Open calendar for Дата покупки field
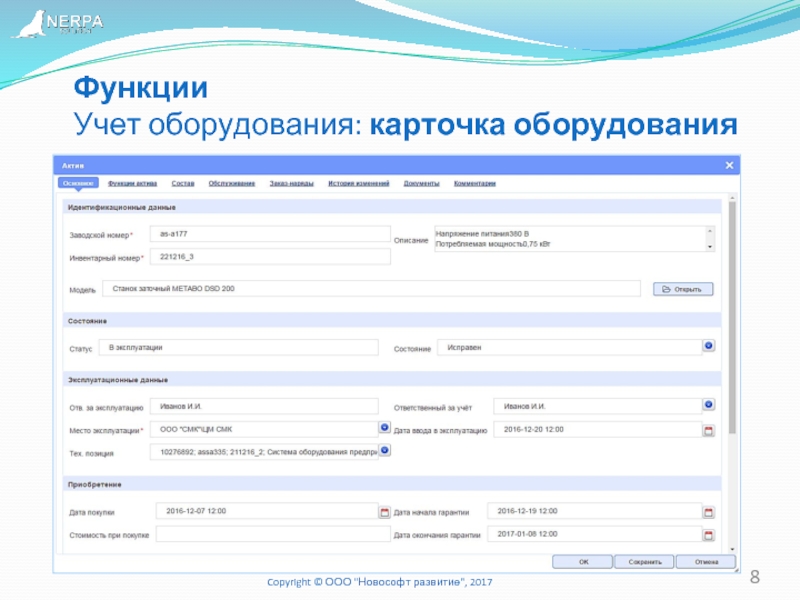Image resolution: width=800 pixels, height=600 pixels. 383,512
